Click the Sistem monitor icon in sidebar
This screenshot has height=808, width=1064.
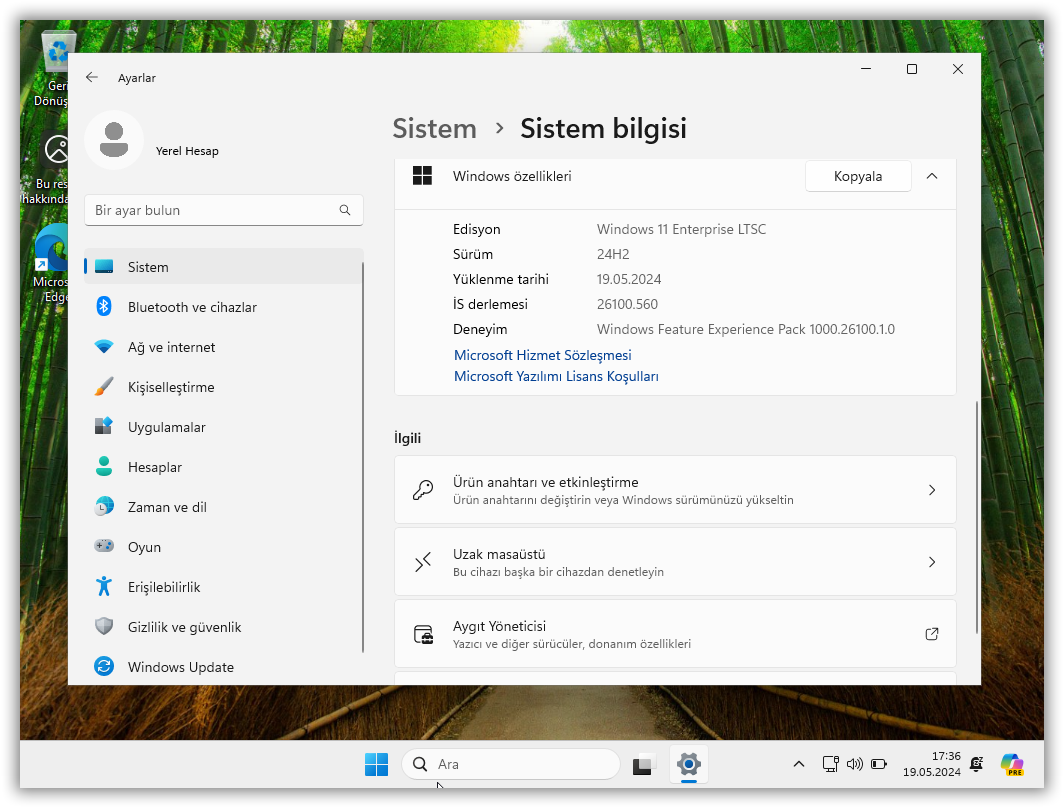pyautogui.click(x=104, y=267)
